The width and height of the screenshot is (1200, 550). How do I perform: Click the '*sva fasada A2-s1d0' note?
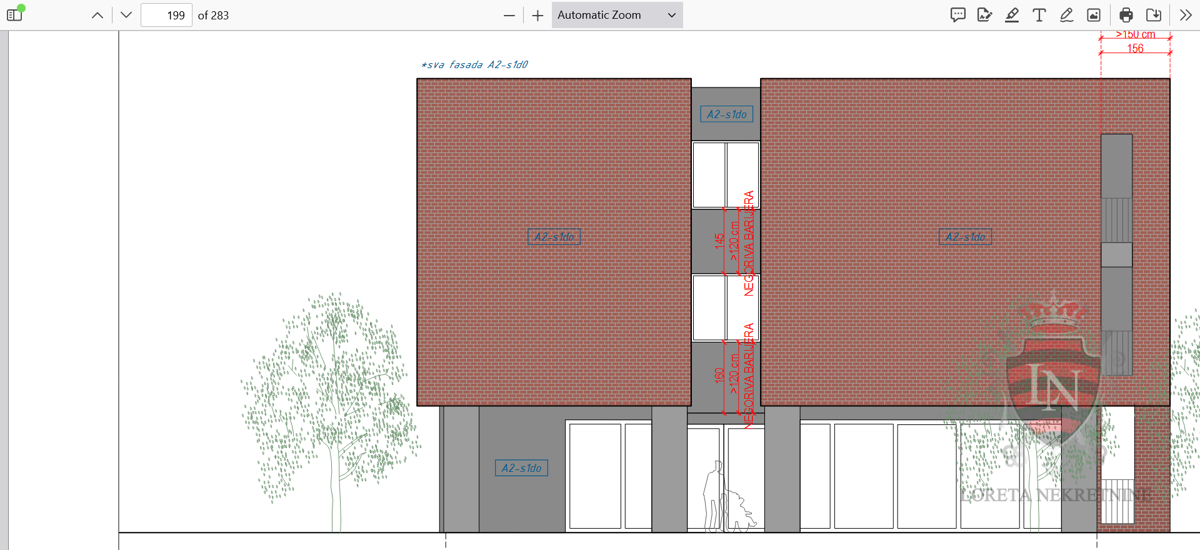point(475,65)
